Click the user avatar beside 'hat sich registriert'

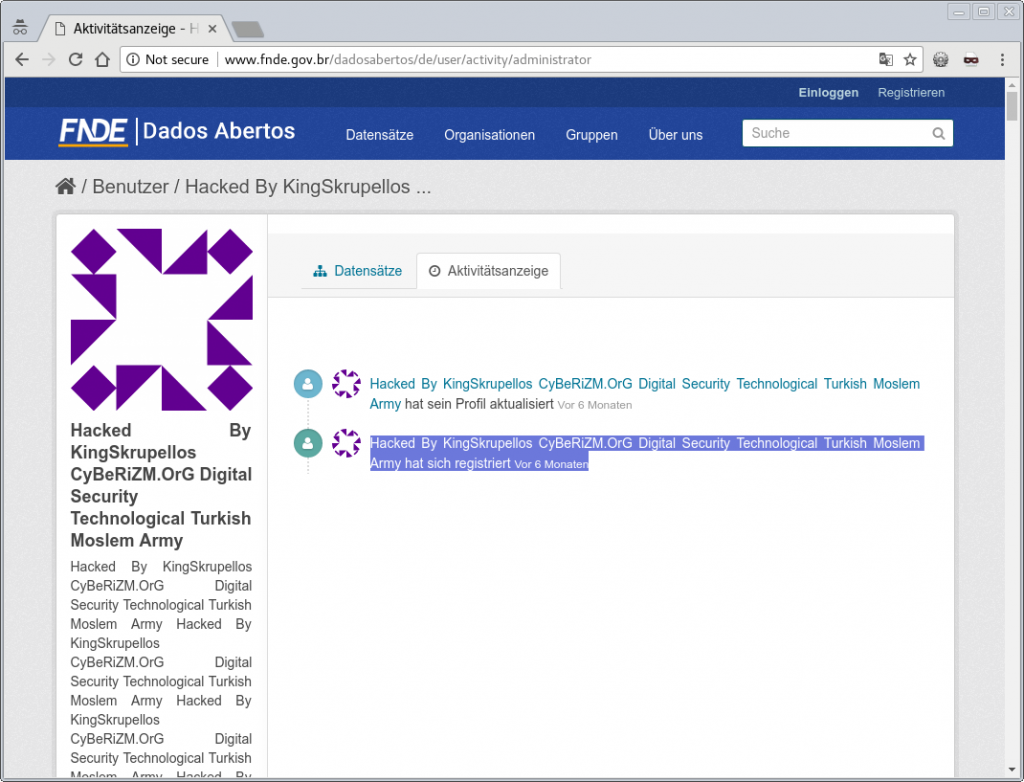click(346, 443)
